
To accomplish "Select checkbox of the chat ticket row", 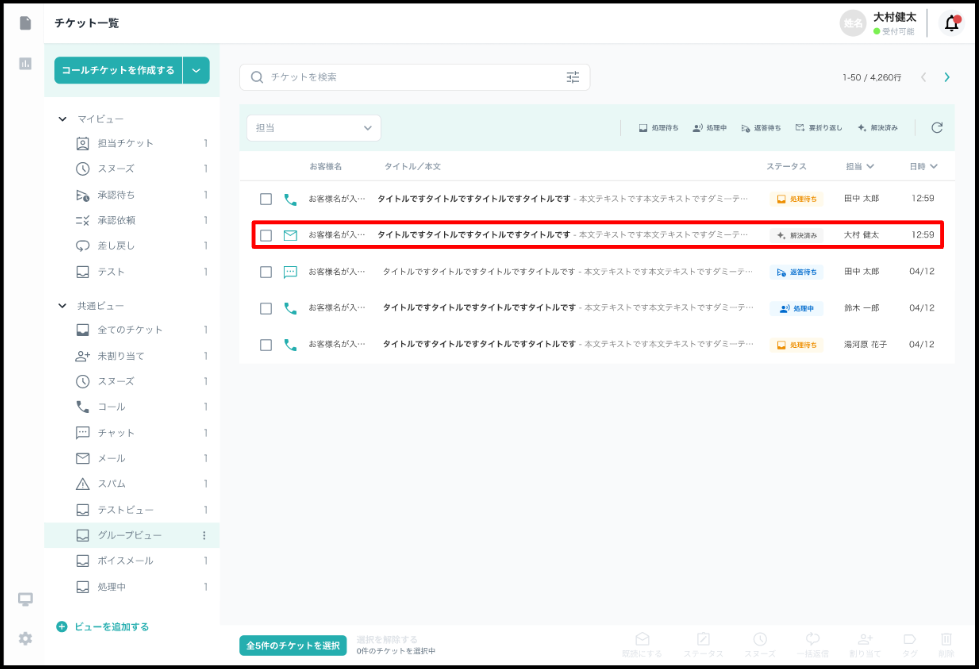I will click(x=266, y=272).
